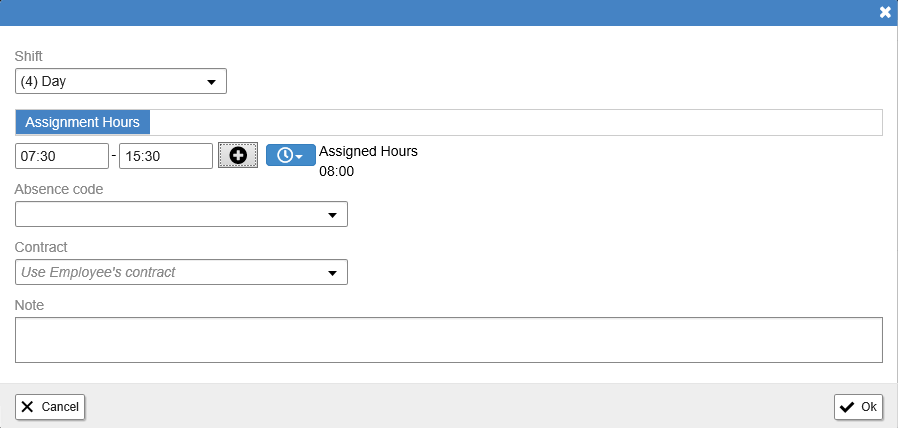Click the blue dialog title bar

[x=435, y=13]
